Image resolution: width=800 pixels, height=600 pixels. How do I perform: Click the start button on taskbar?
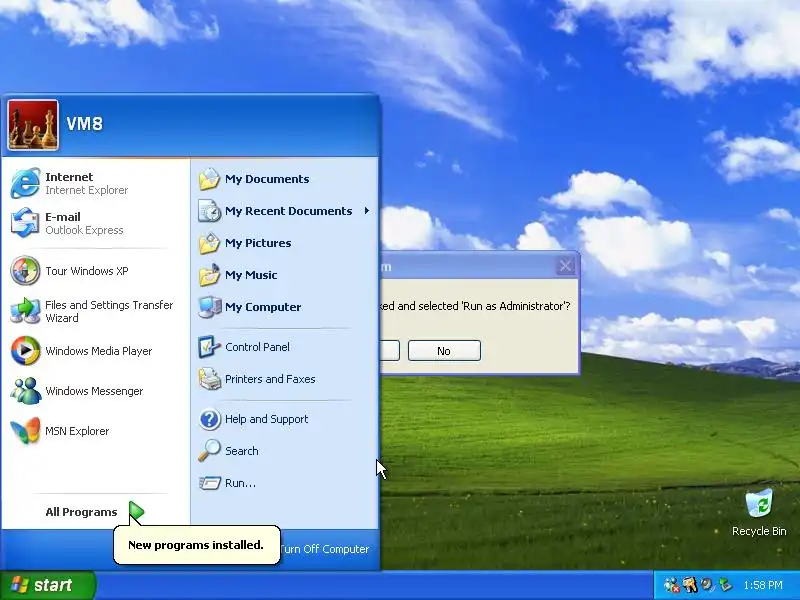coord(47,585)
